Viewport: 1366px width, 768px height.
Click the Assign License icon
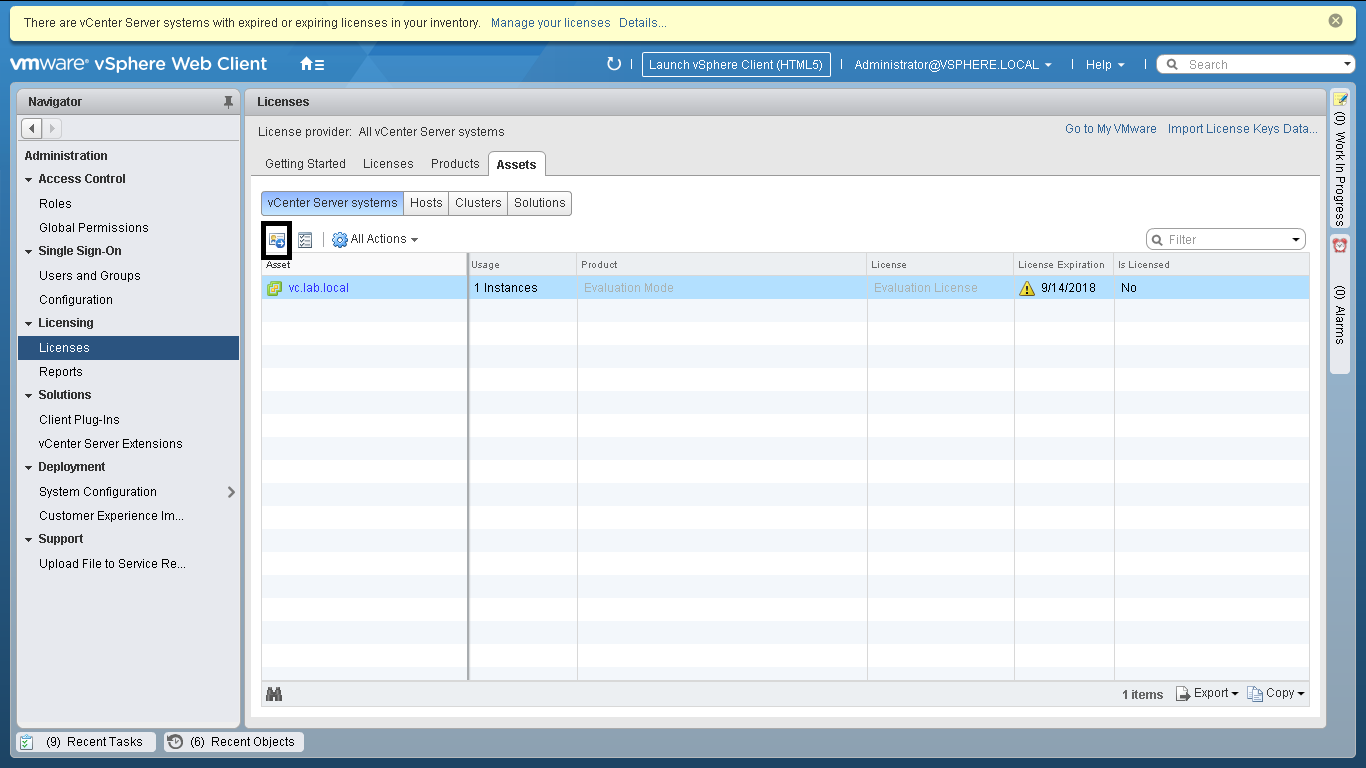tap(277, 240)
